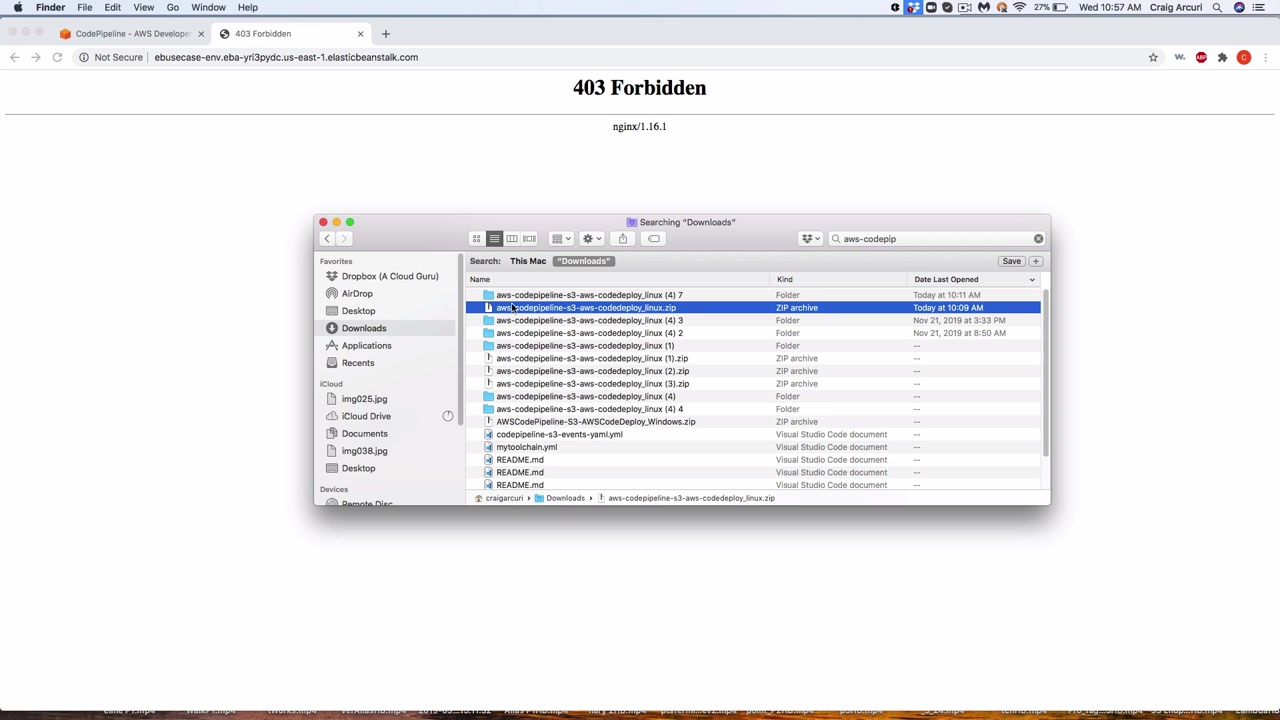Go back in the Finder window
The height and width of the screenshot is (720, 1280).
click(x=327, y=239)
